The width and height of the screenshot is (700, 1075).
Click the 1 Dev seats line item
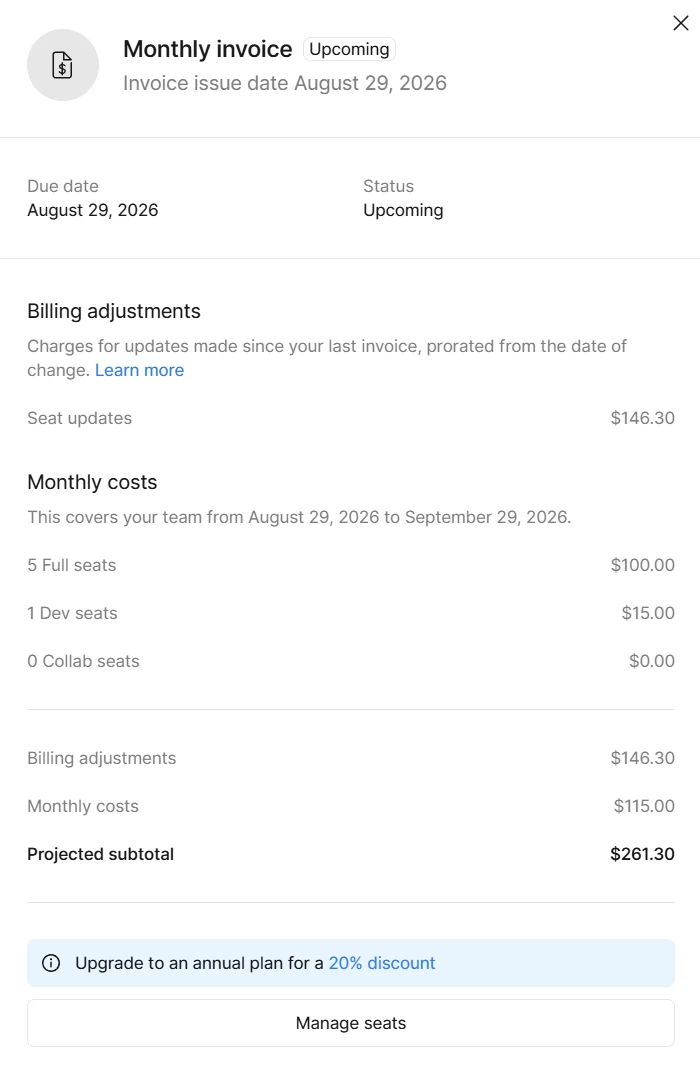point(351,613)
